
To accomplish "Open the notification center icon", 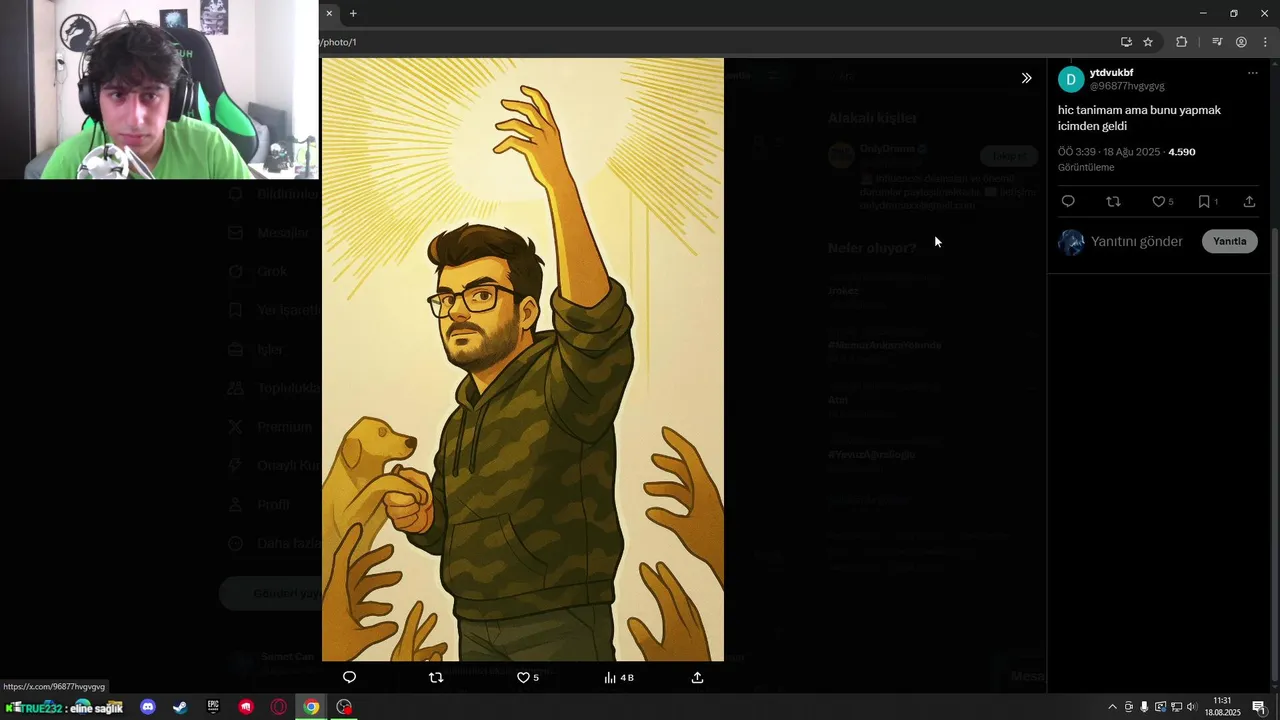I will [x=1259, y=707].
